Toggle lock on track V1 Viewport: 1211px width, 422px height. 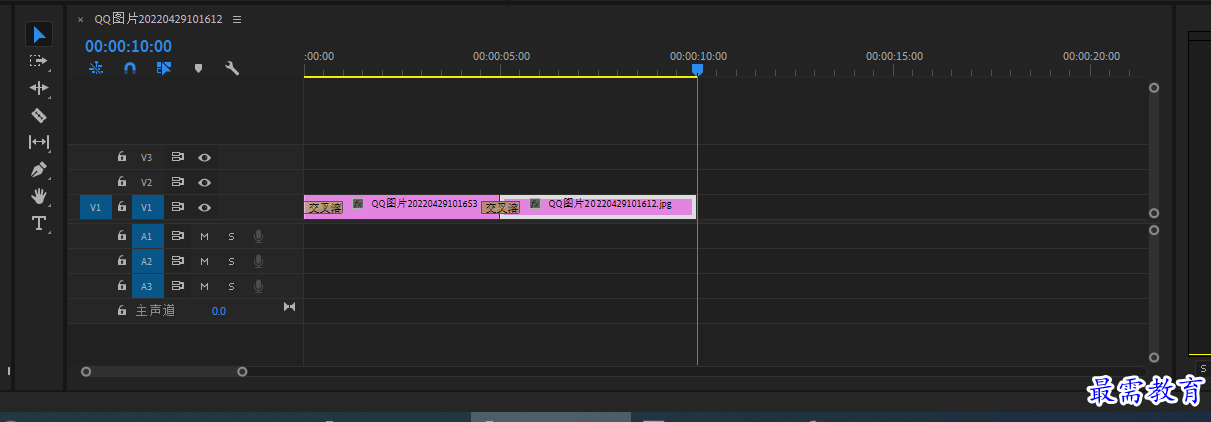click(x=122, y=207)
